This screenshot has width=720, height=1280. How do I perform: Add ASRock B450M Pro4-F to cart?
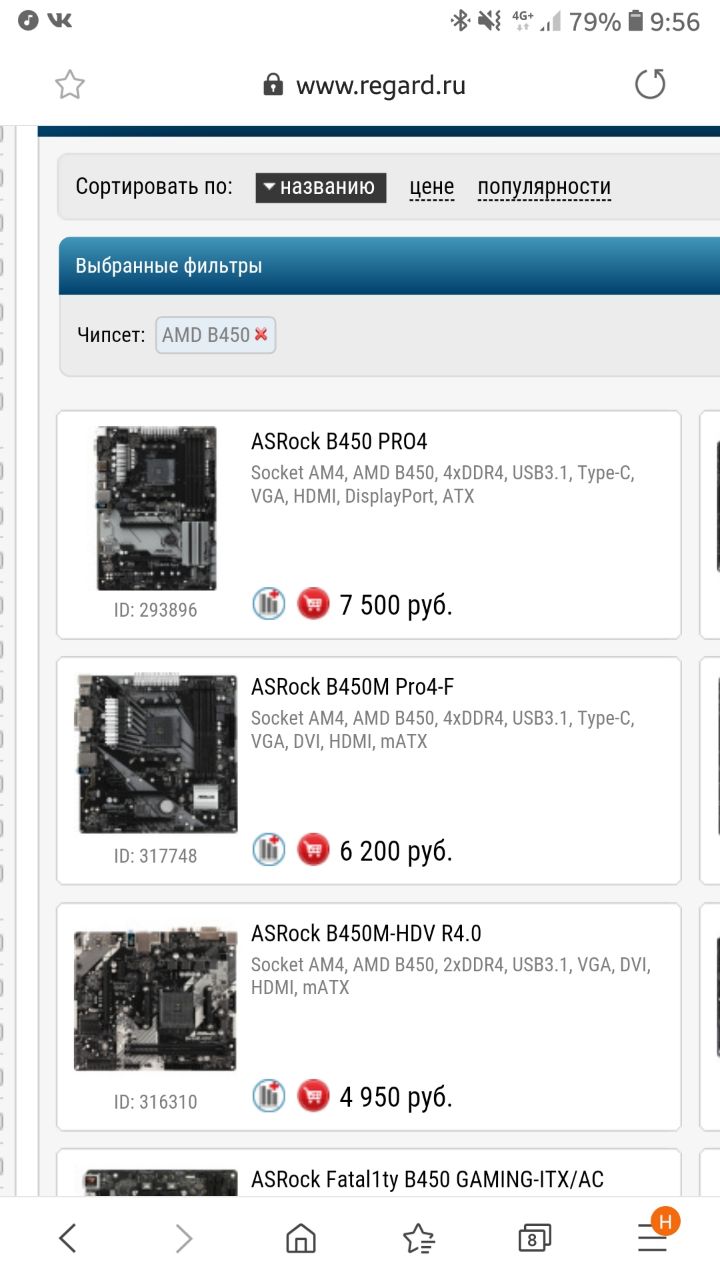pos(313,850)
